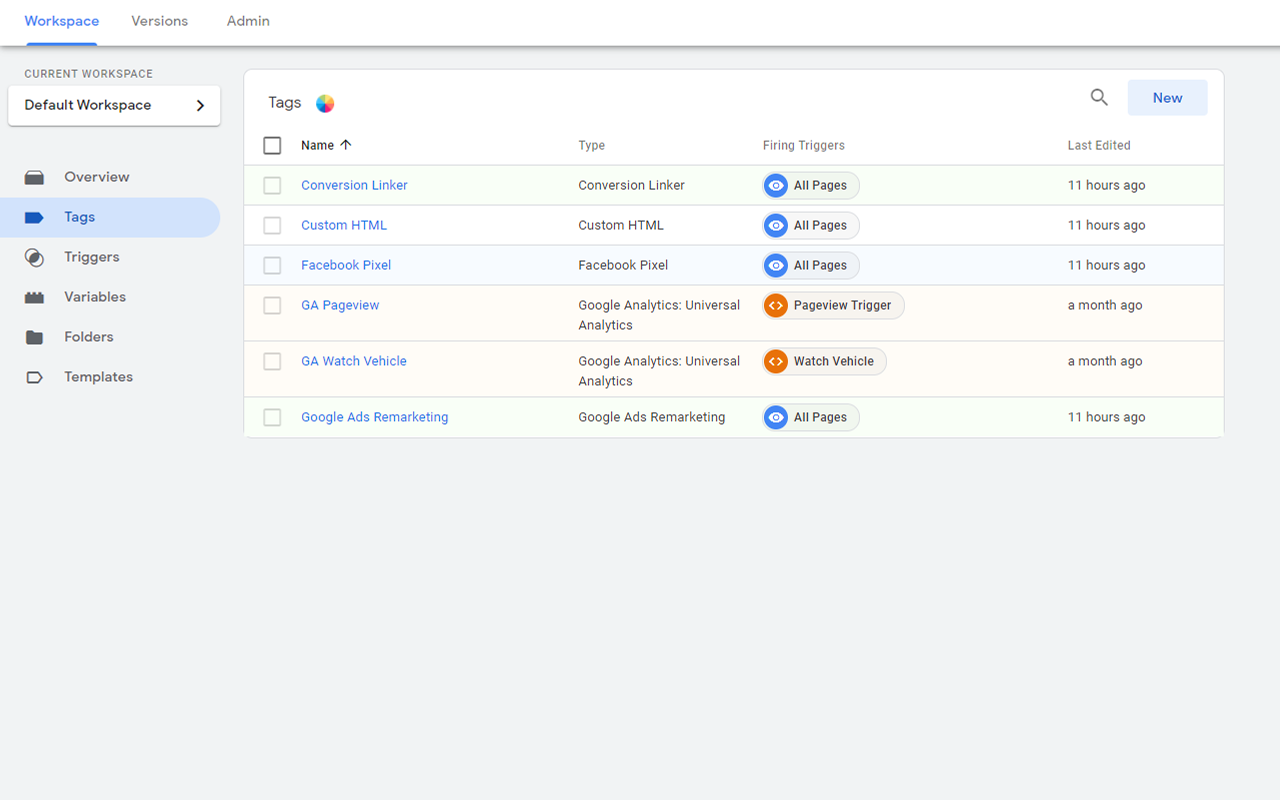Click the sort arrow beside Name header
Image resolution: width=1280 pixels, height=800 pixels.
[x=346, y=145]
